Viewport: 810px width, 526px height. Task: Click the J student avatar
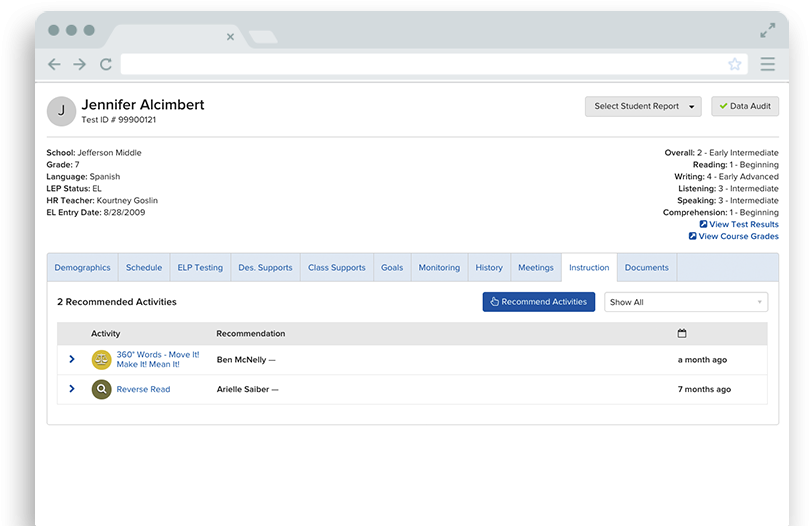pos(61,111)
